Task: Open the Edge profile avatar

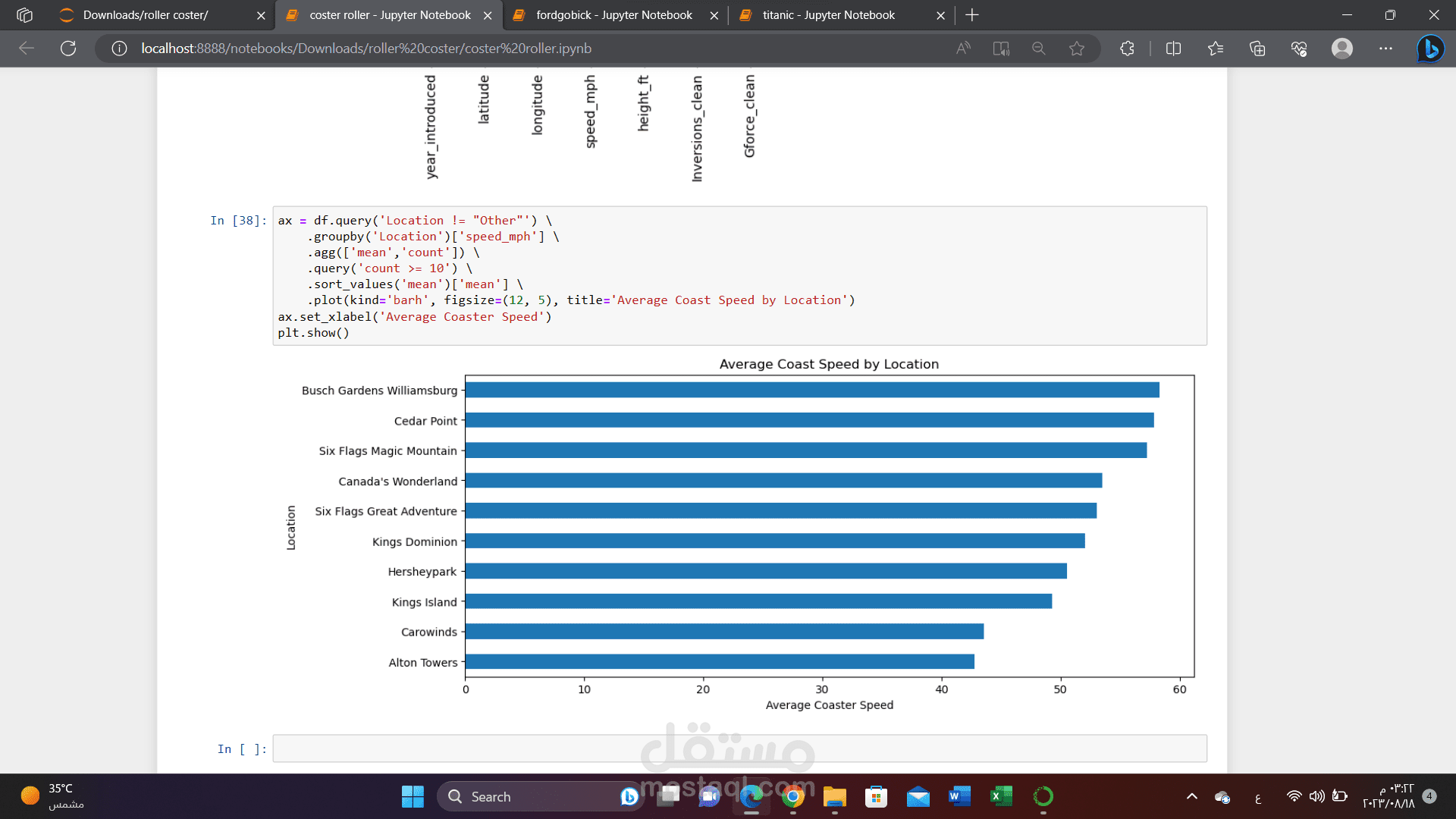Action: pos(1342,49)
